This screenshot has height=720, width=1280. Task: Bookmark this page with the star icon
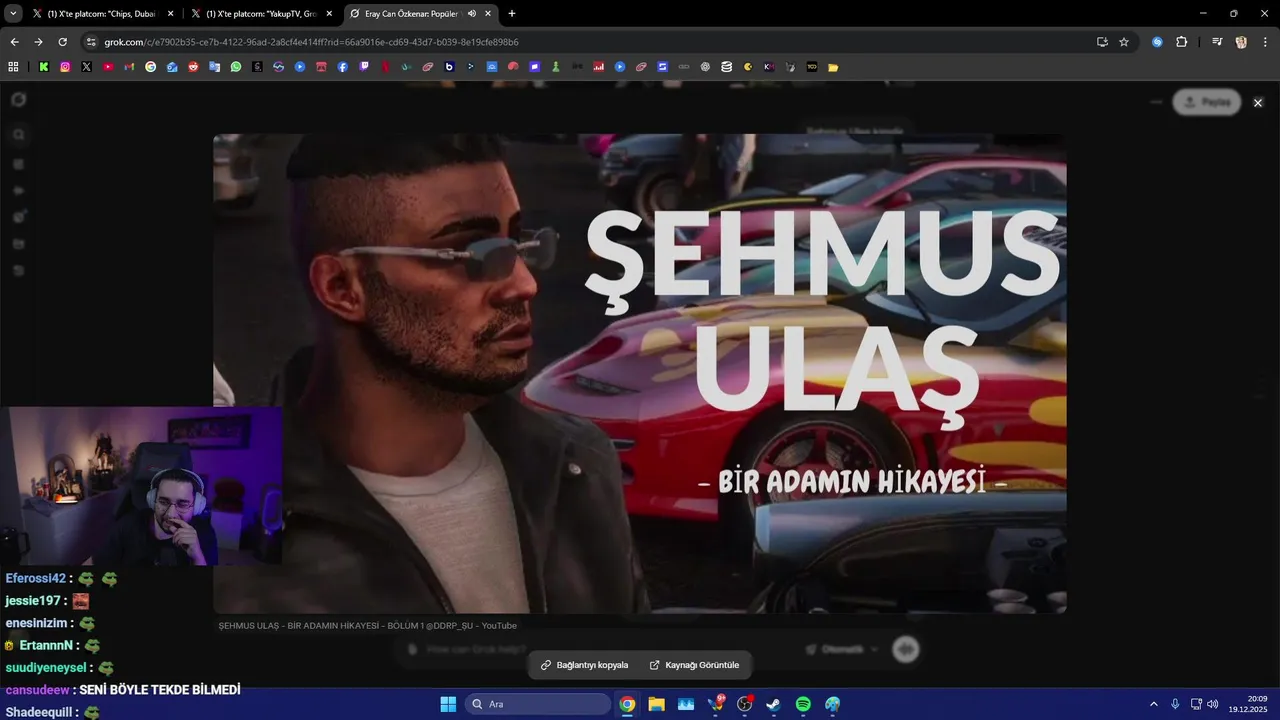[1124, 42]
